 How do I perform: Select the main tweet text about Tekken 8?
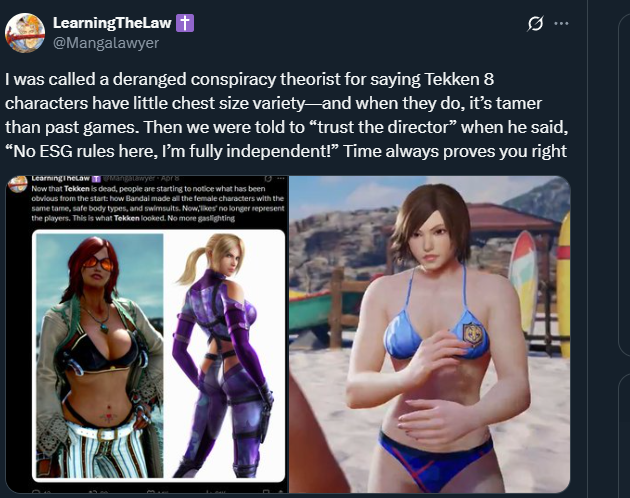286,115
